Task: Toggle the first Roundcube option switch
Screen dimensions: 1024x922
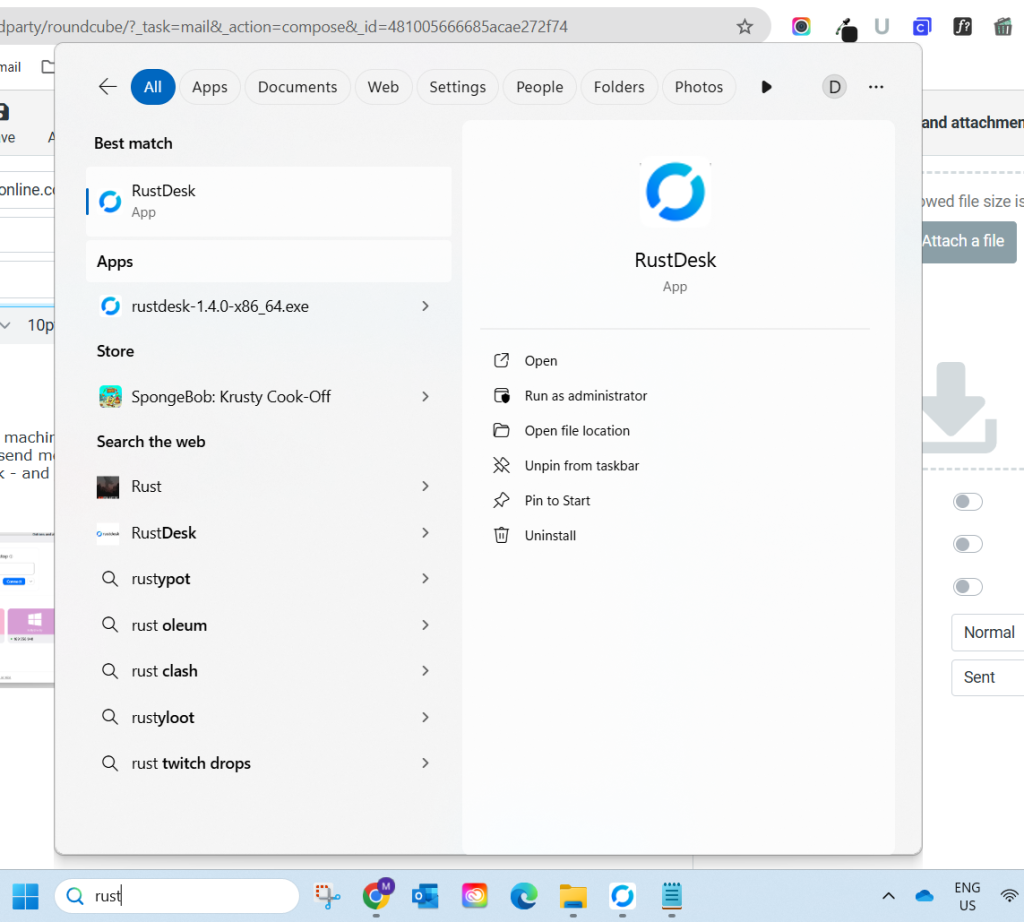Action: [x=967, y=501]
